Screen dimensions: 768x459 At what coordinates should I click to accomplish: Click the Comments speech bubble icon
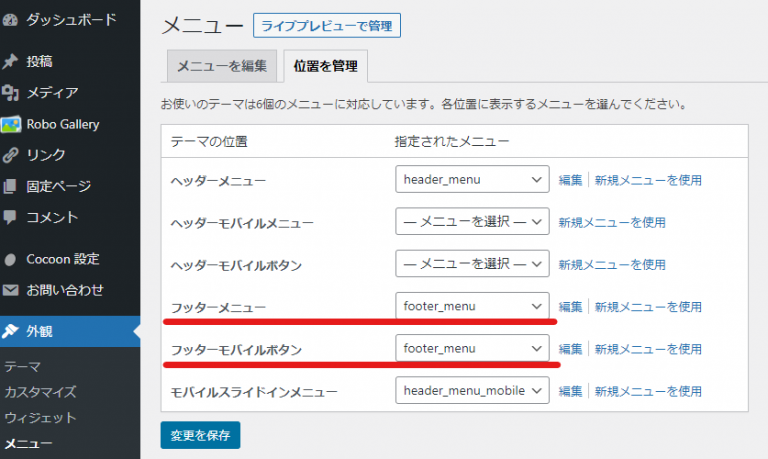point(10,217)
